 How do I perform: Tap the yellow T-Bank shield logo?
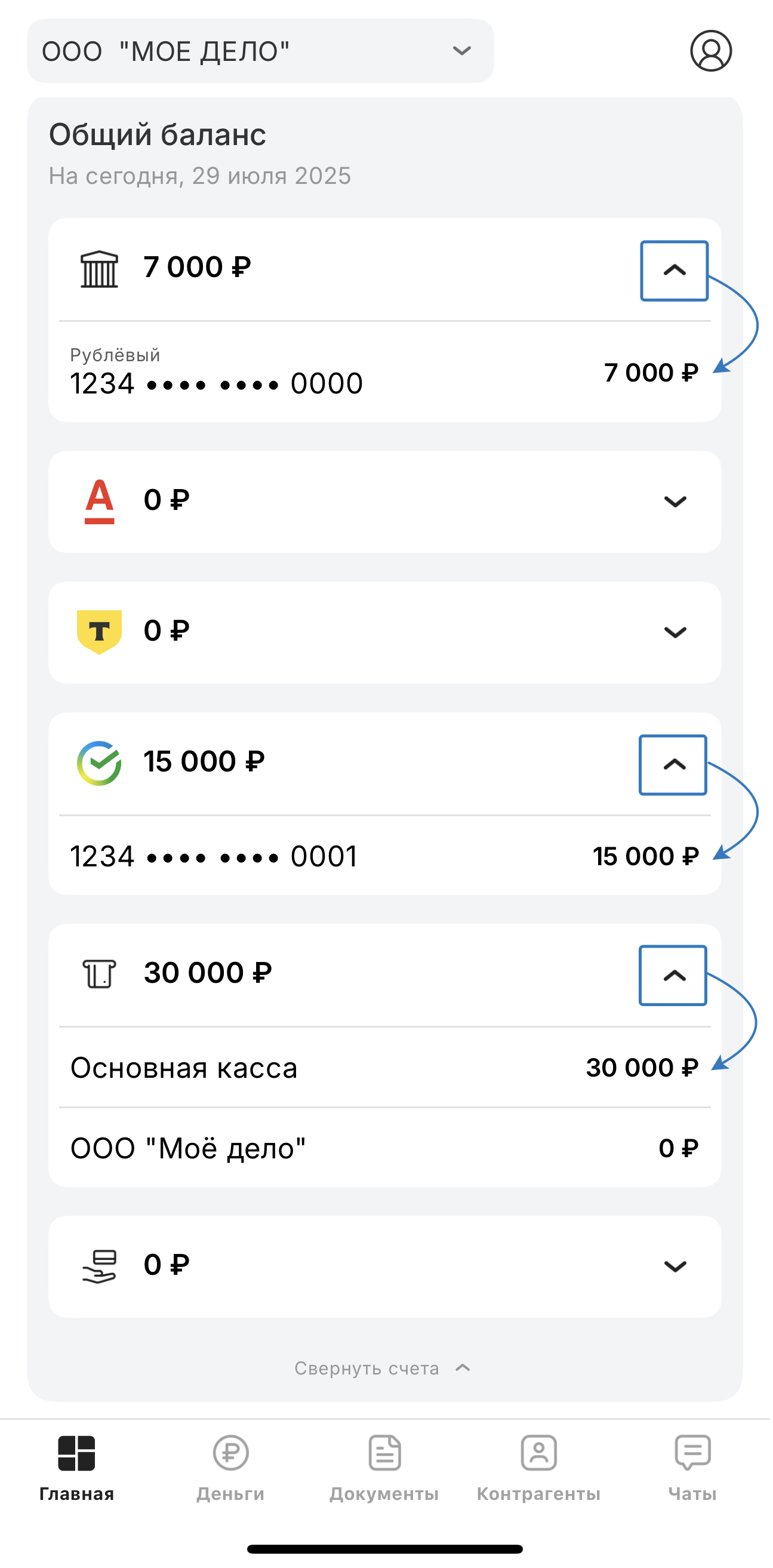pyautogui.click(x=99, y=632)
